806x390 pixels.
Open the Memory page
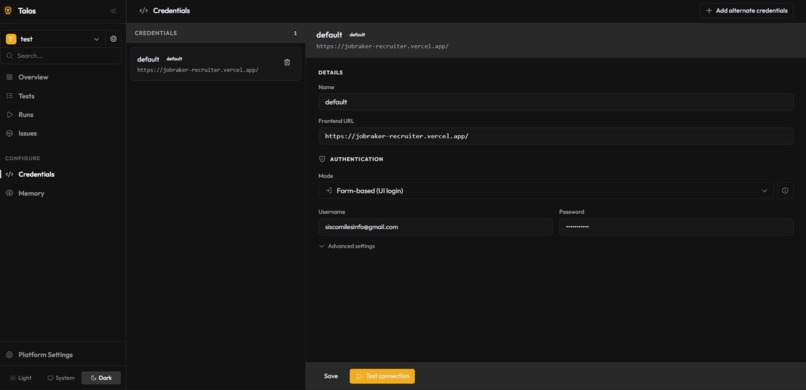(31, 193)
